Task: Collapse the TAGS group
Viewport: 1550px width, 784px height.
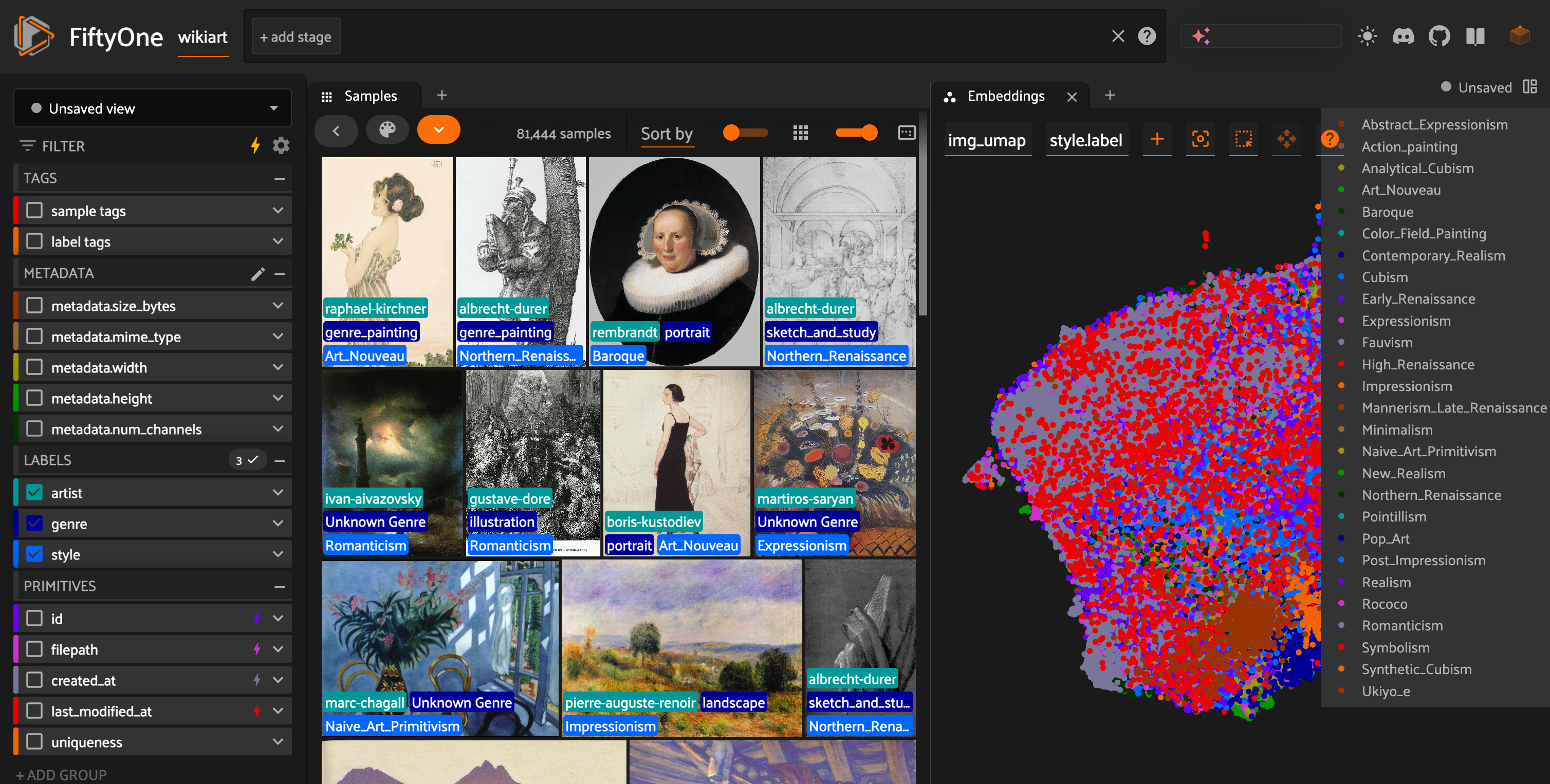Action: click(280, 179)
